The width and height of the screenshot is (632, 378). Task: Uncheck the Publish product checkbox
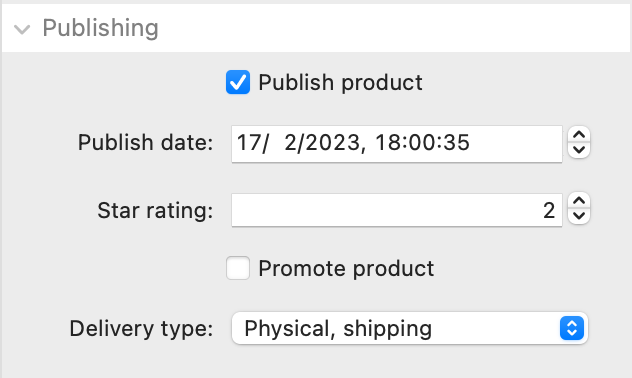tap(238, 82)
